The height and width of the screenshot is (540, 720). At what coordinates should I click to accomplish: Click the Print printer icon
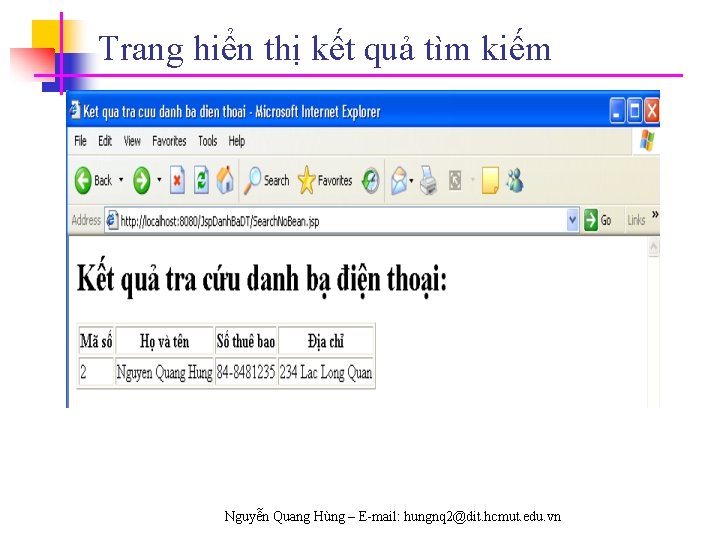[x=428, y=180]
